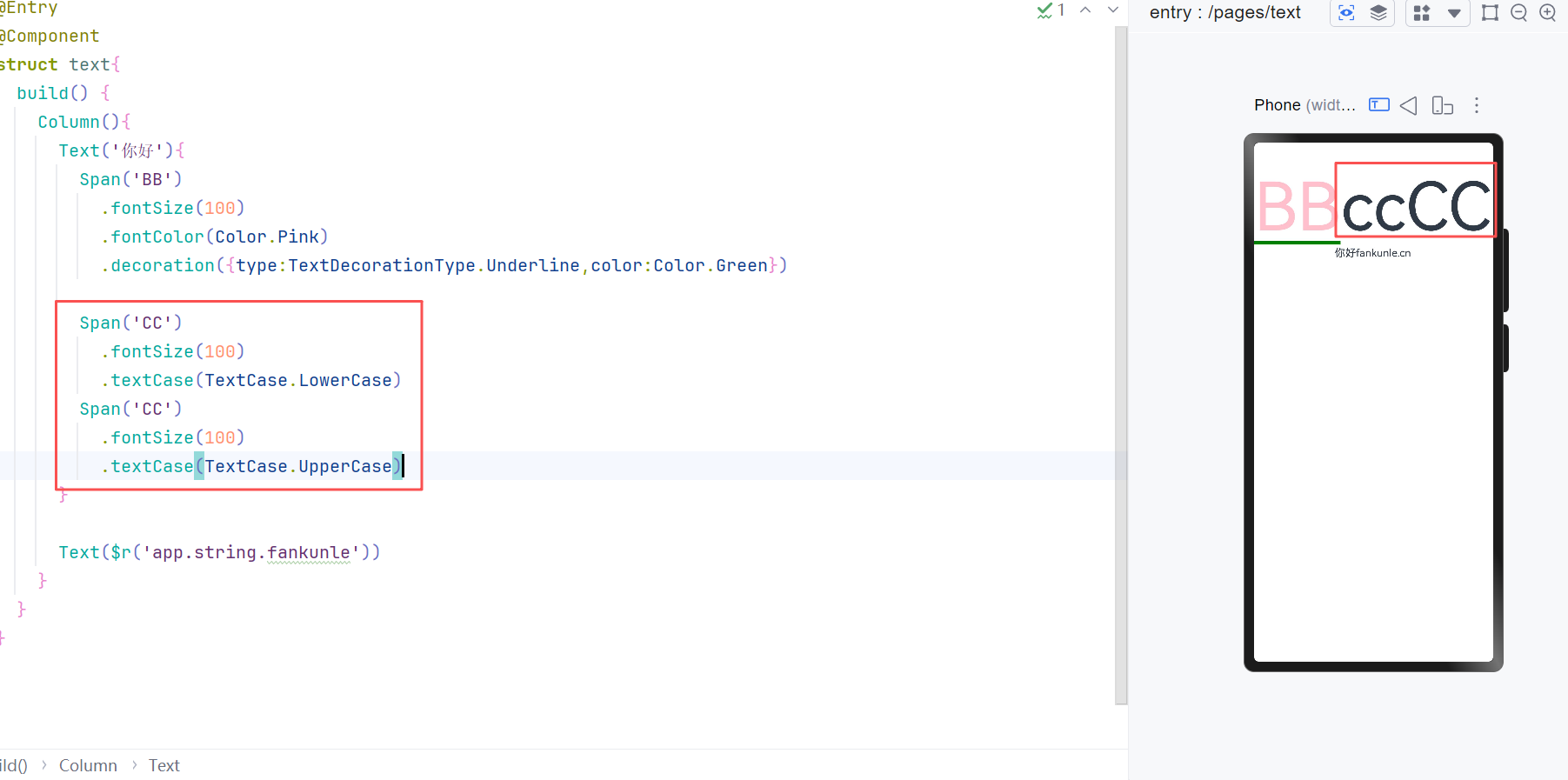The width and height of the screenshot is (1568, 780).
Task: Open the three-dot more options menu
Action: click(1477, 105)
